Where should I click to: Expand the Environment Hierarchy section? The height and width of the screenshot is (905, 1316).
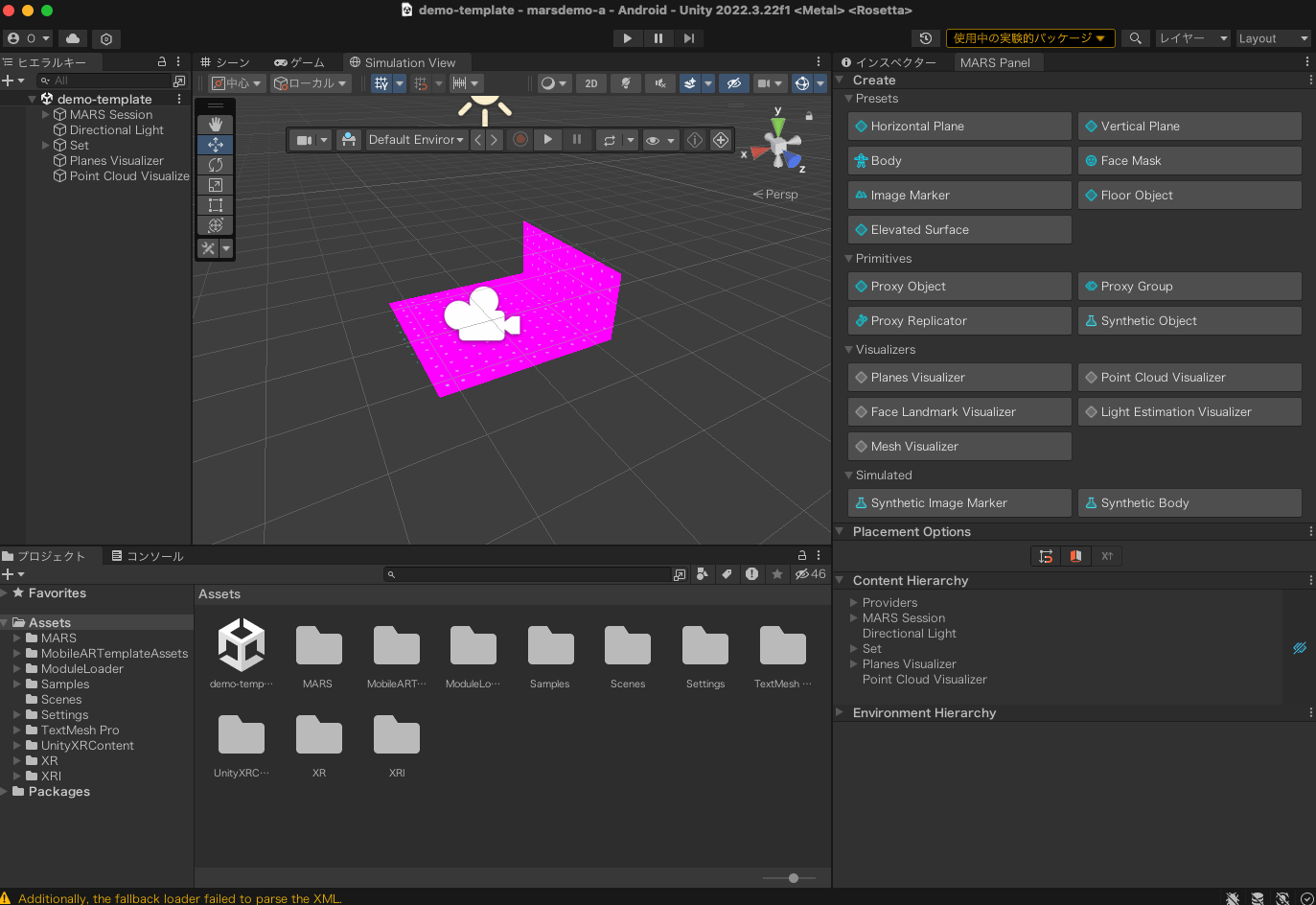tap(840, 712)
